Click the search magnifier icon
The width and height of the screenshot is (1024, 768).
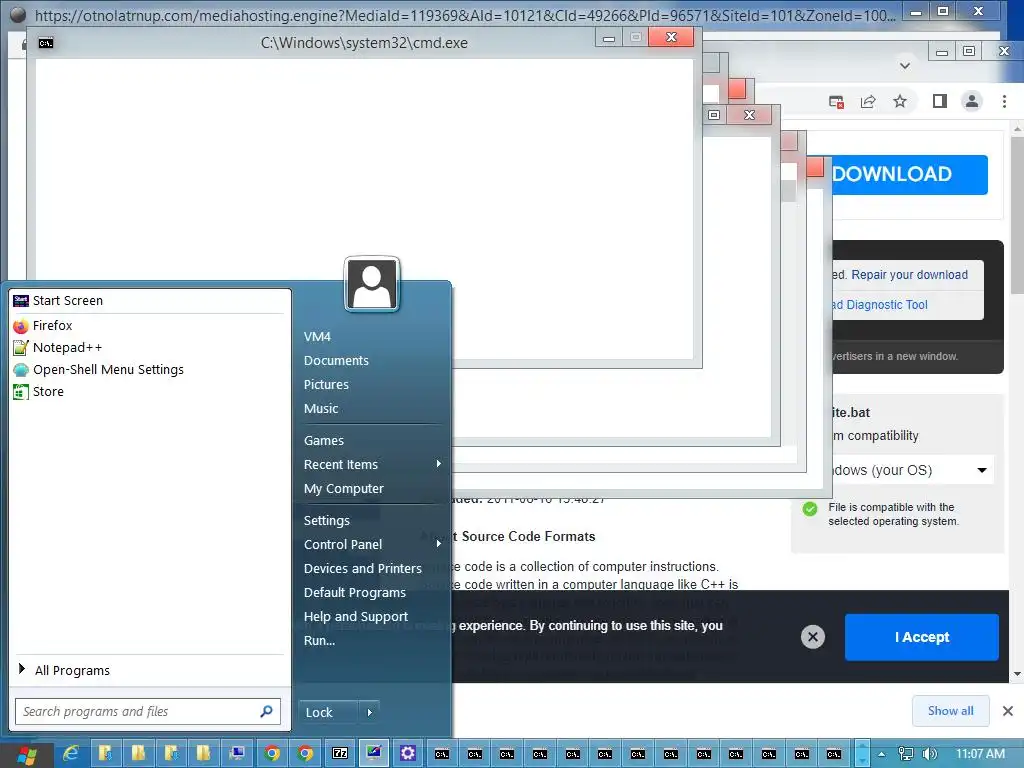tap(266, 711)
